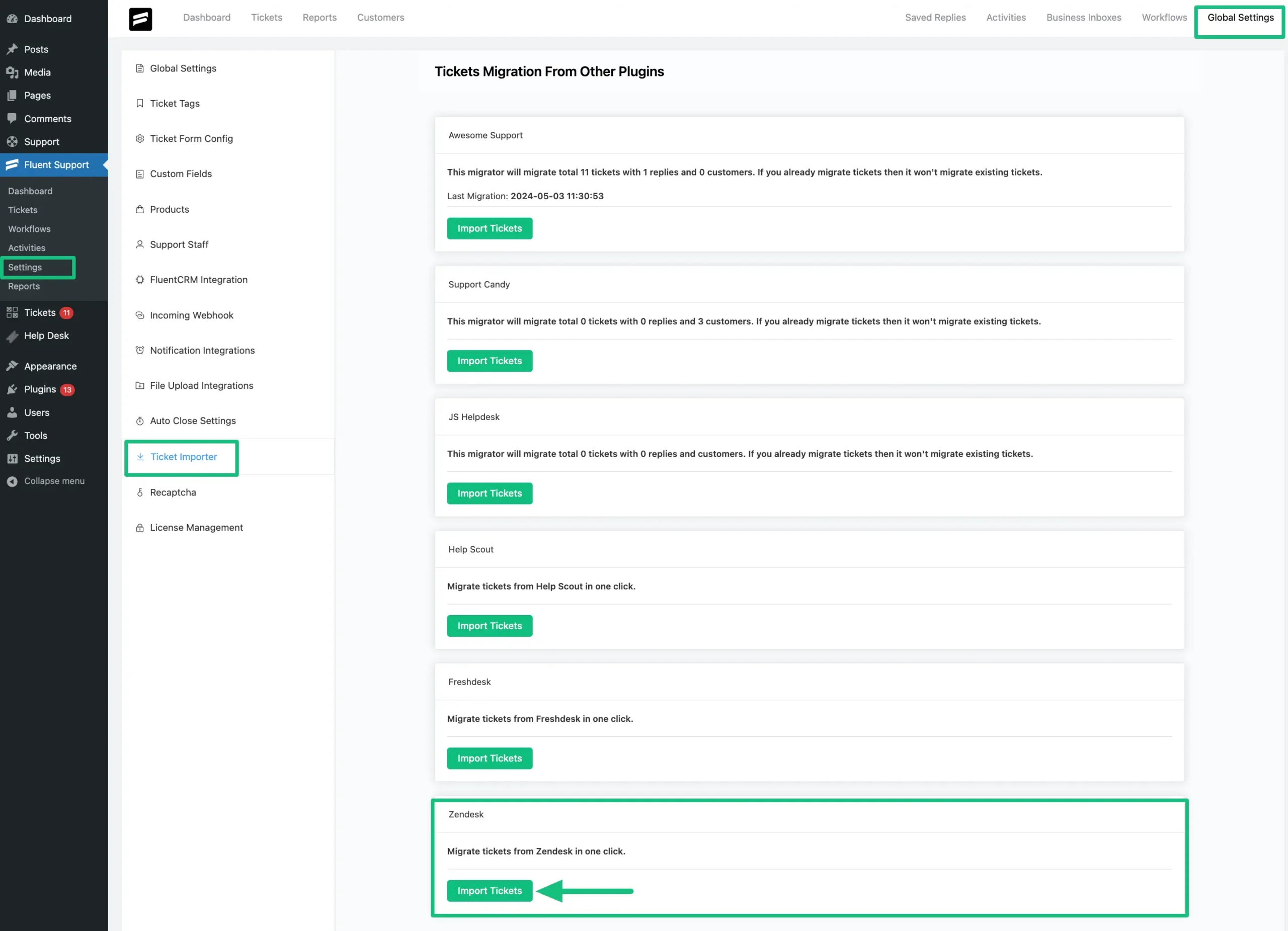Click the Global Settings document icon
The image size is (1288, 931).
point(140,68)
